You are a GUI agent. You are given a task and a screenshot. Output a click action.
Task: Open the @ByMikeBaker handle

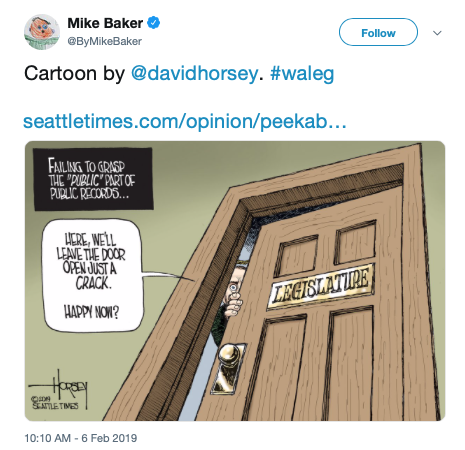[105, 41]
